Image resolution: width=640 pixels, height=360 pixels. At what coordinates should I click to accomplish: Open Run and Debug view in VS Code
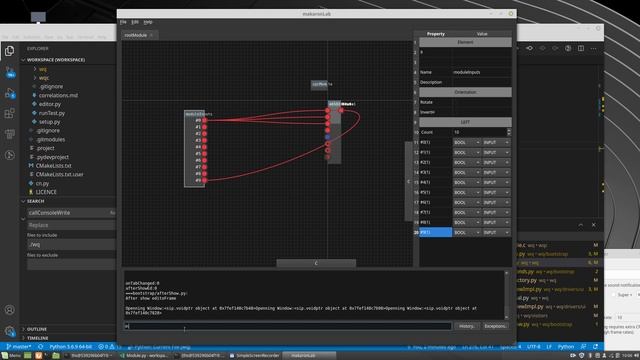(x=9, y=94)
